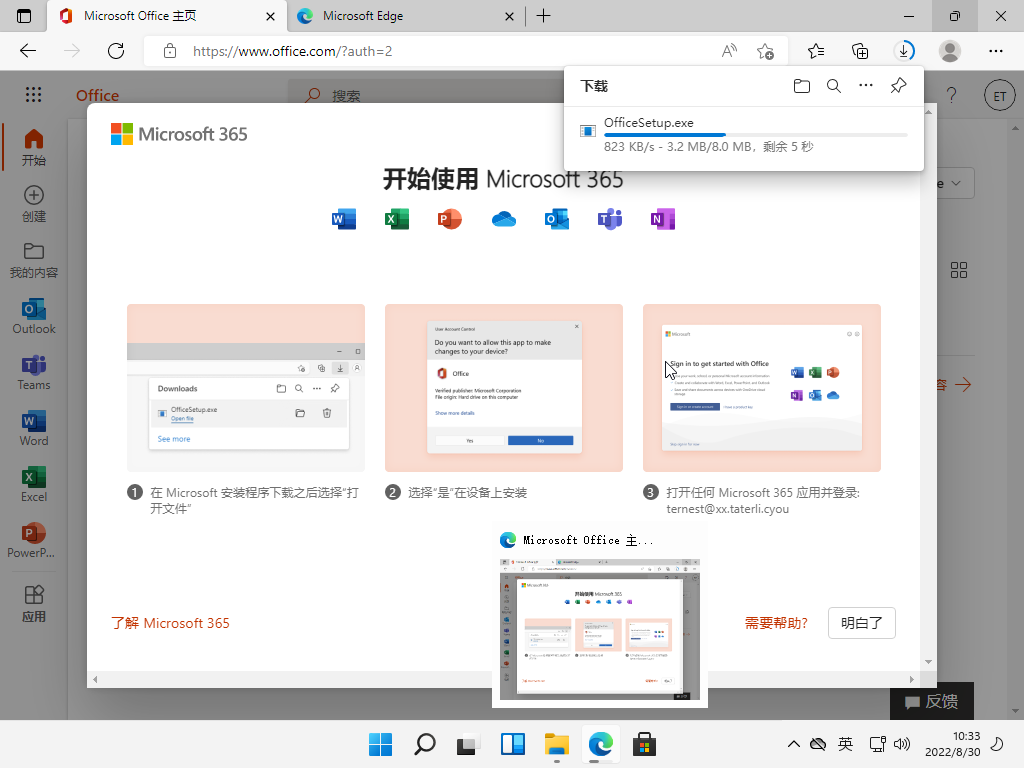Open the Windows Start menu
Viewport: 1024px width, 768px height.
point(380,744)
